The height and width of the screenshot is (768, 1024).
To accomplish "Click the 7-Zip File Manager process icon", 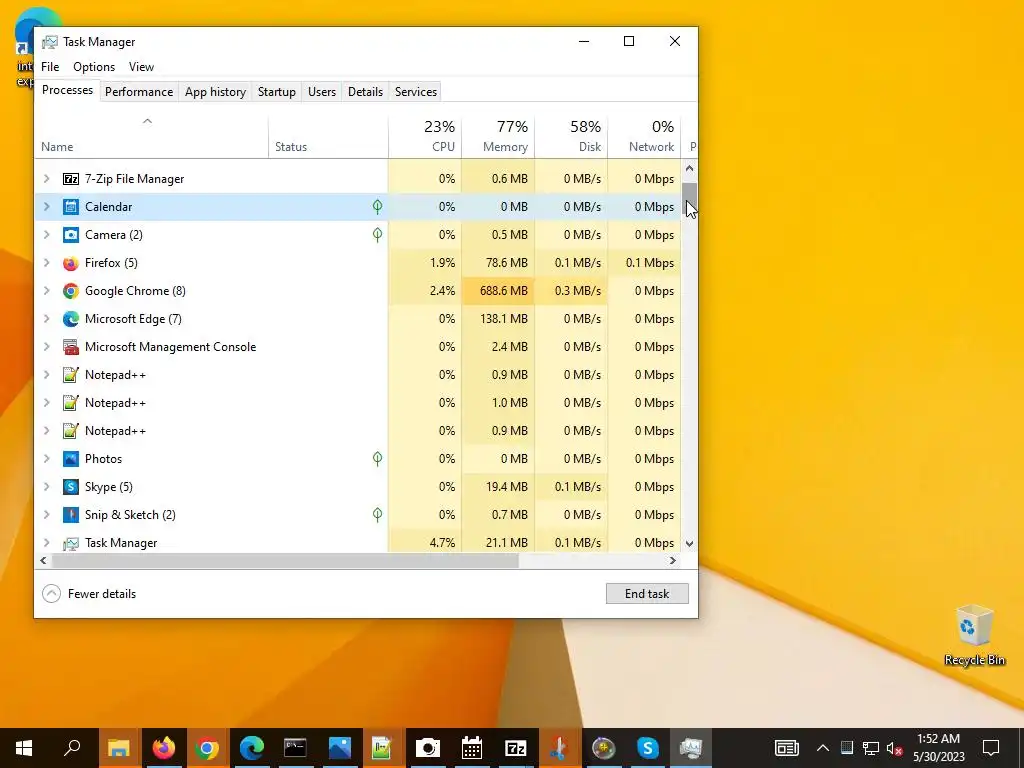I will coord(71,179).
